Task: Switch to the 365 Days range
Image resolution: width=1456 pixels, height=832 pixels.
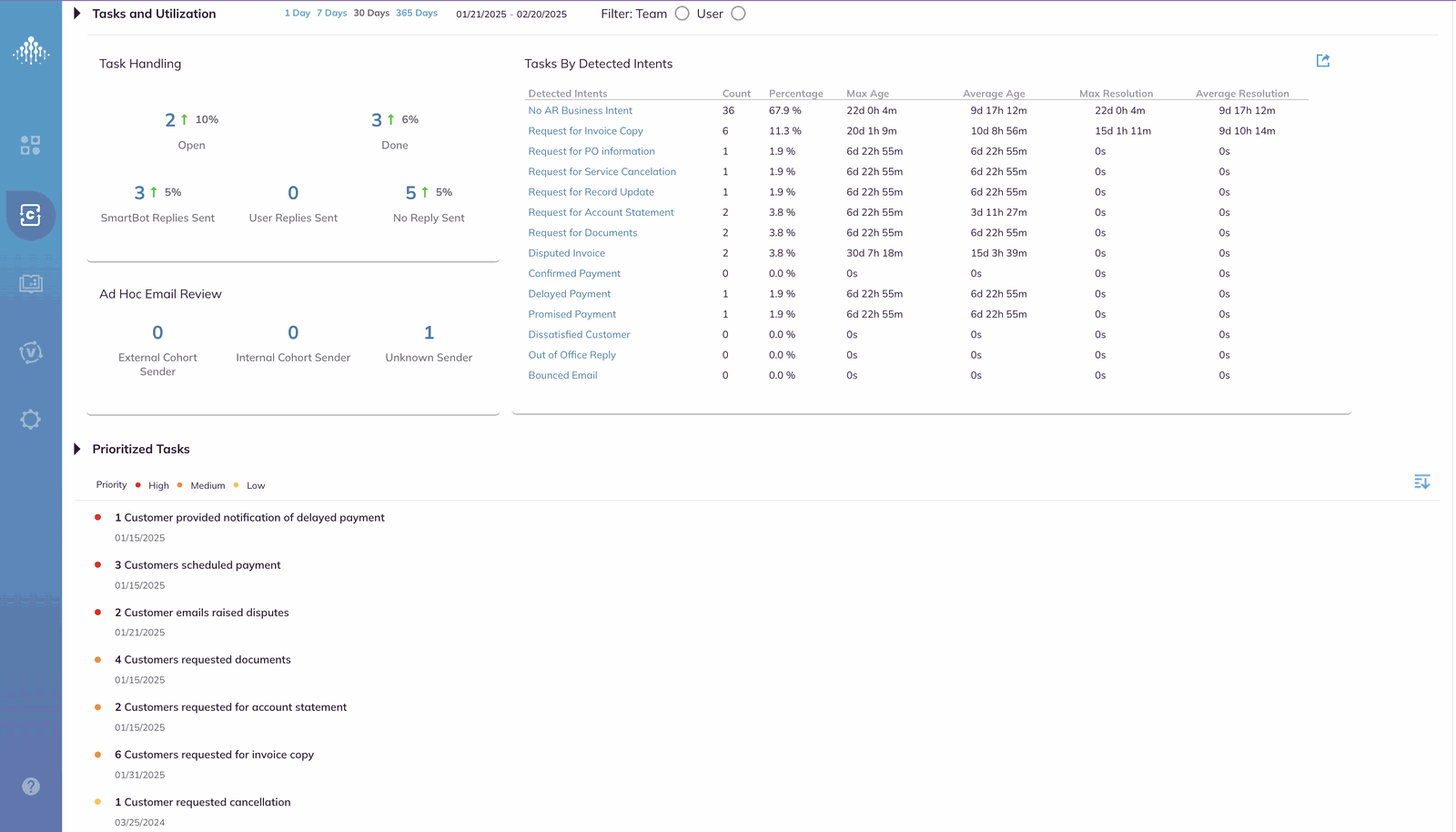Action: tap(417, 14)
